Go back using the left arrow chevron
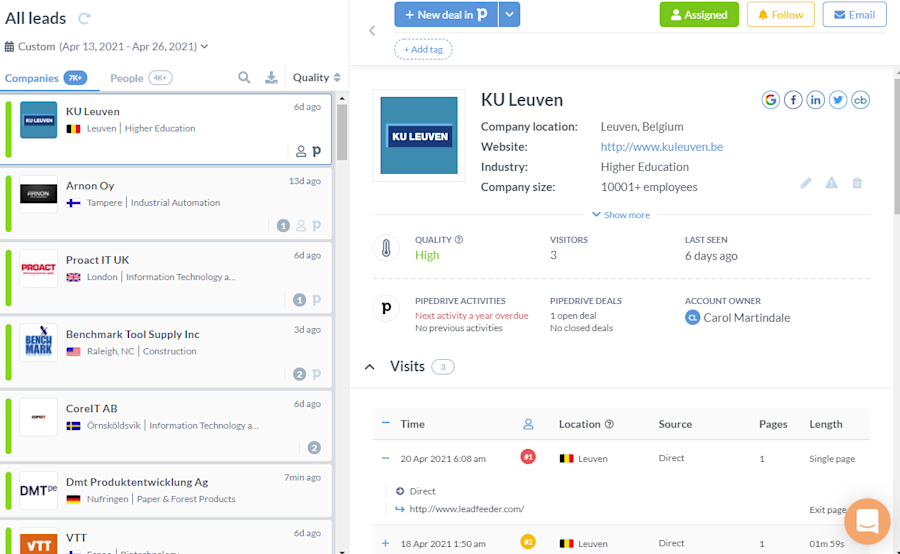900x554 pixels. tap(372, 30)
